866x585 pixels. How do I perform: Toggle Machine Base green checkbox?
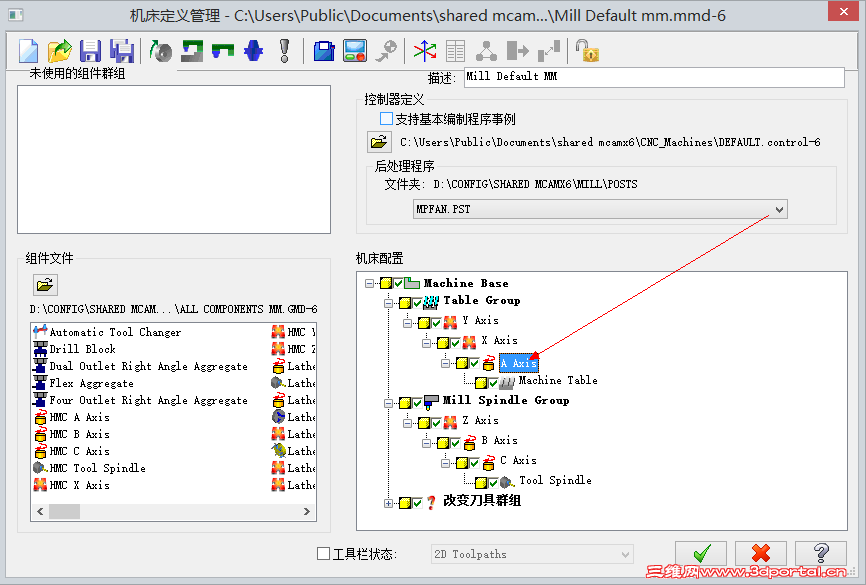click(x=398, y=283)
